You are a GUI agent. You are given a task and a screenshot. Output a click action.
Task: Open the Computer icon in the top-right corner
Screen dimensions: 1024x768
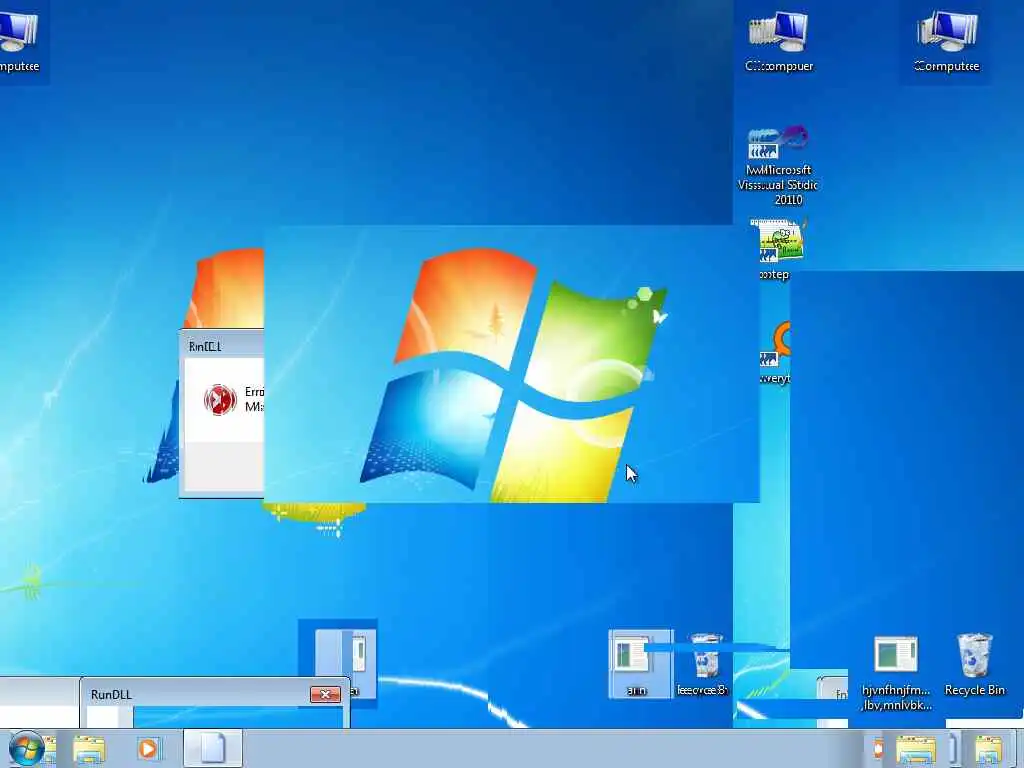coord(946,42)
